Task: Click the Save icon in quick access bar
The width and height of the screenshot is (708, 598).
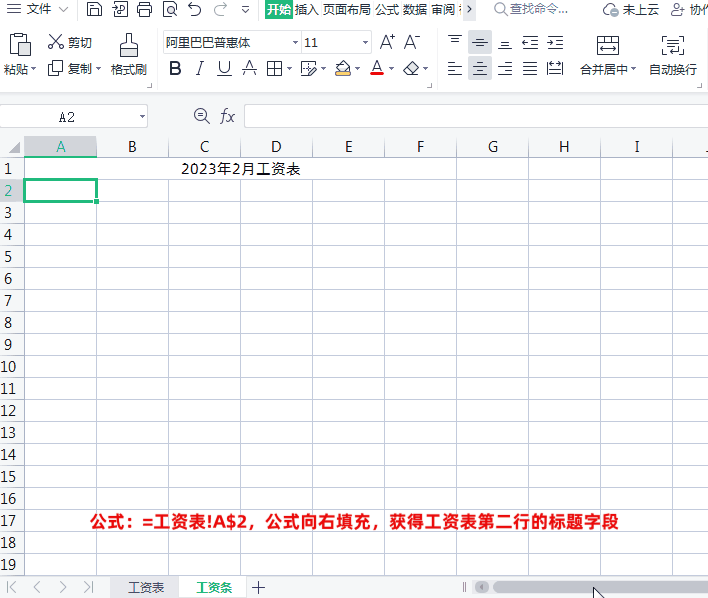Action: [x=94, y=9]
